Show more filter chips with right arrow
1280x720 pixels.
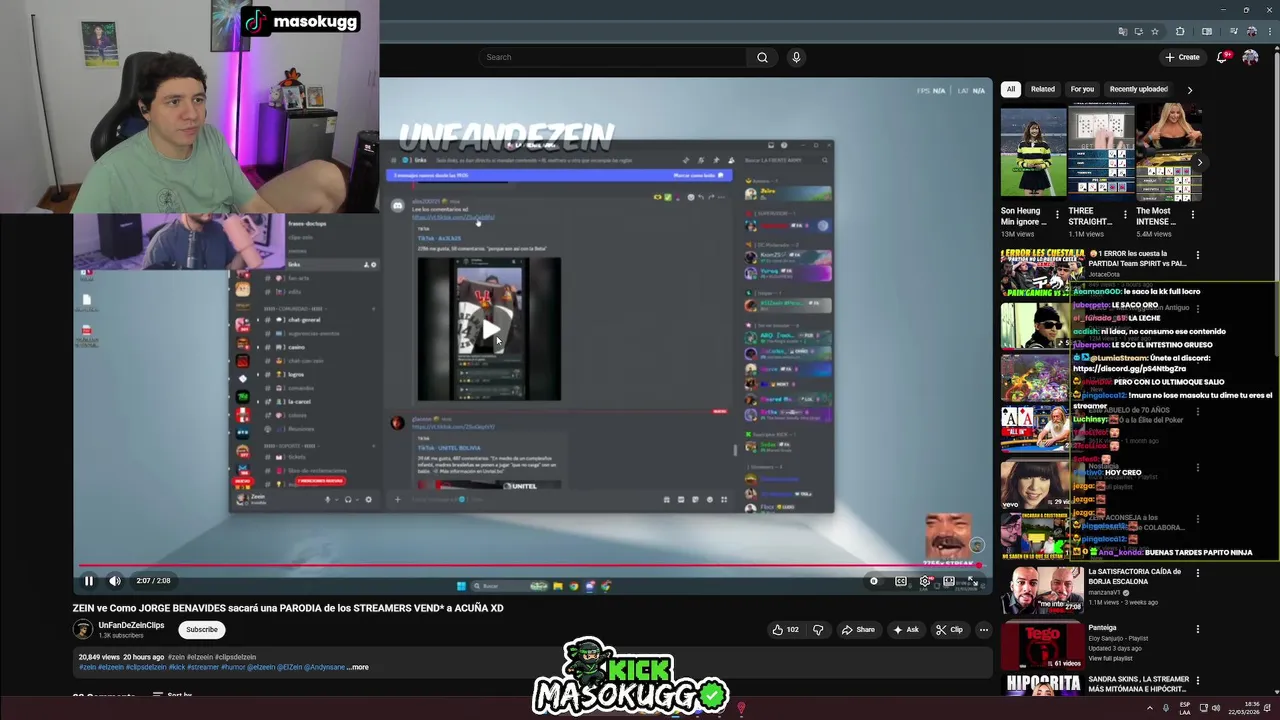coord(1189,90)
